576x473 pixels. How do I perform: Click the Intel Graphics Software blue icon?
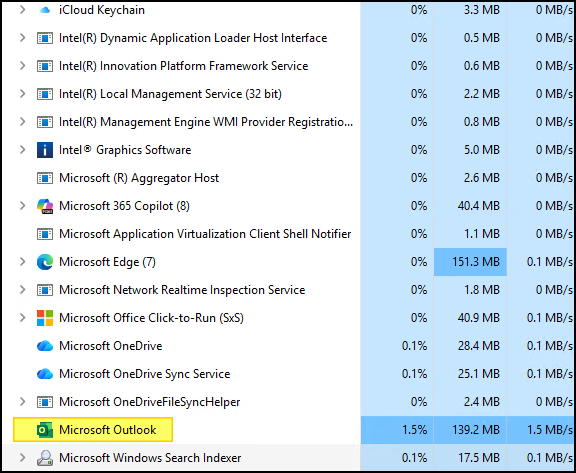(x=45, y=150)
